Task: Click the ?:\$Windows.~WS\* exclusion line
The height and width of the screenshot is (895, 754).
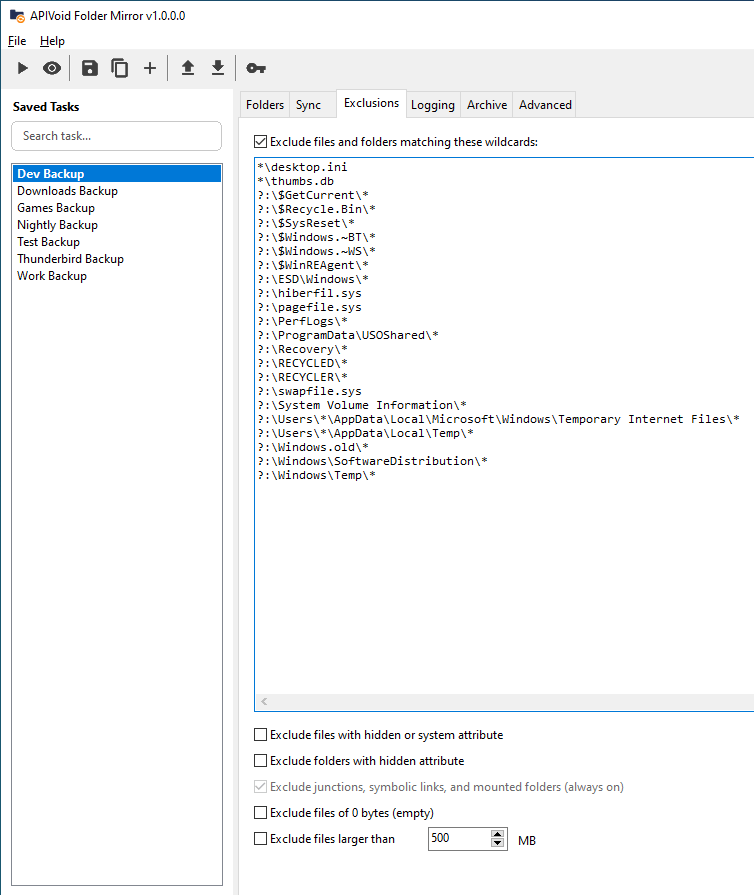Action: (316, 251)
